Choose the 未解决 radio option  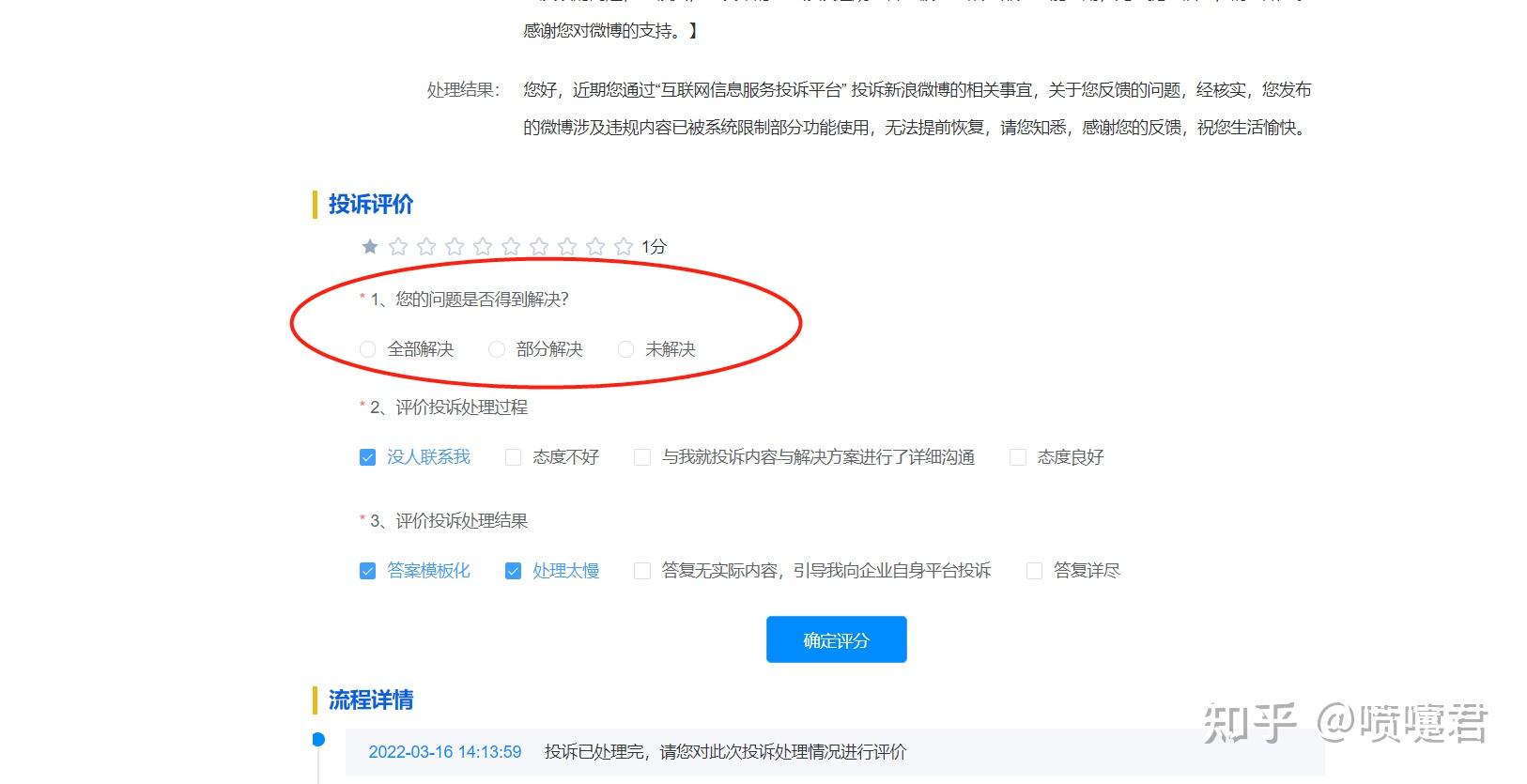point(625,349)
